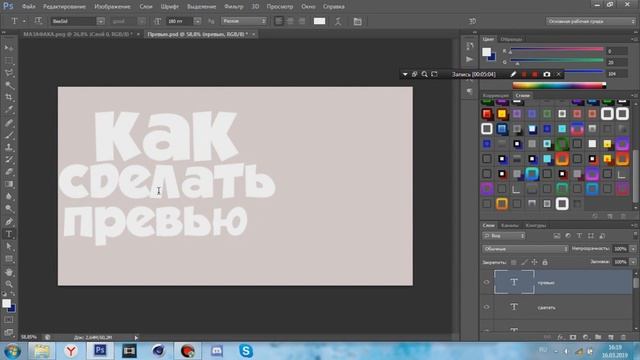Click the warp text icon in options bar
The height and width of the screenshot is (360, 640).
tap(338, 21)
